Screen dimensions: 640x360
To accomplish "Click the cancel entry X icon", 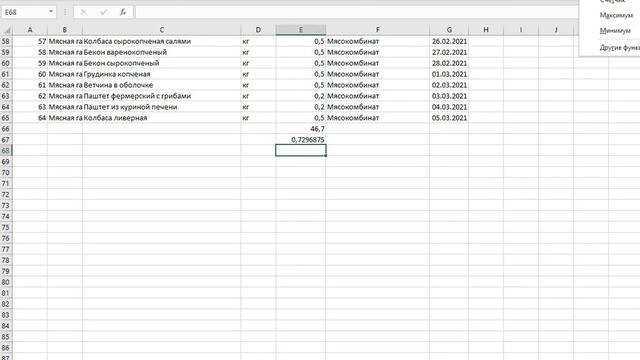I will [x=83, y=12].
